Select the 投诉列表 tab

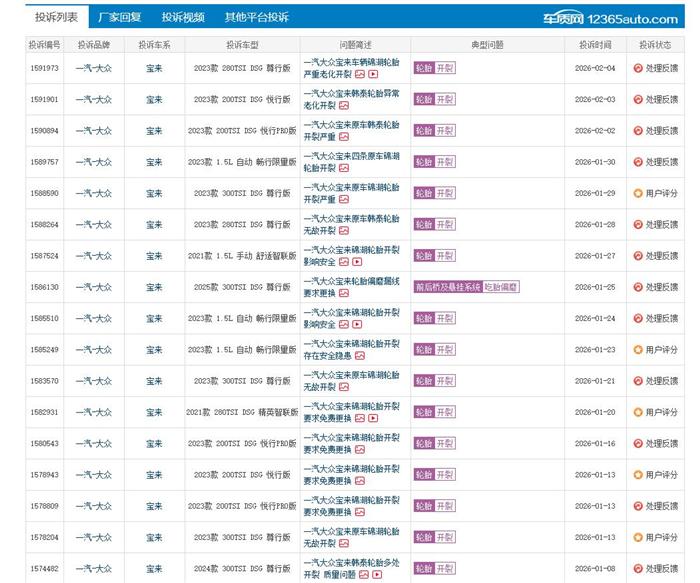[56, 17]
